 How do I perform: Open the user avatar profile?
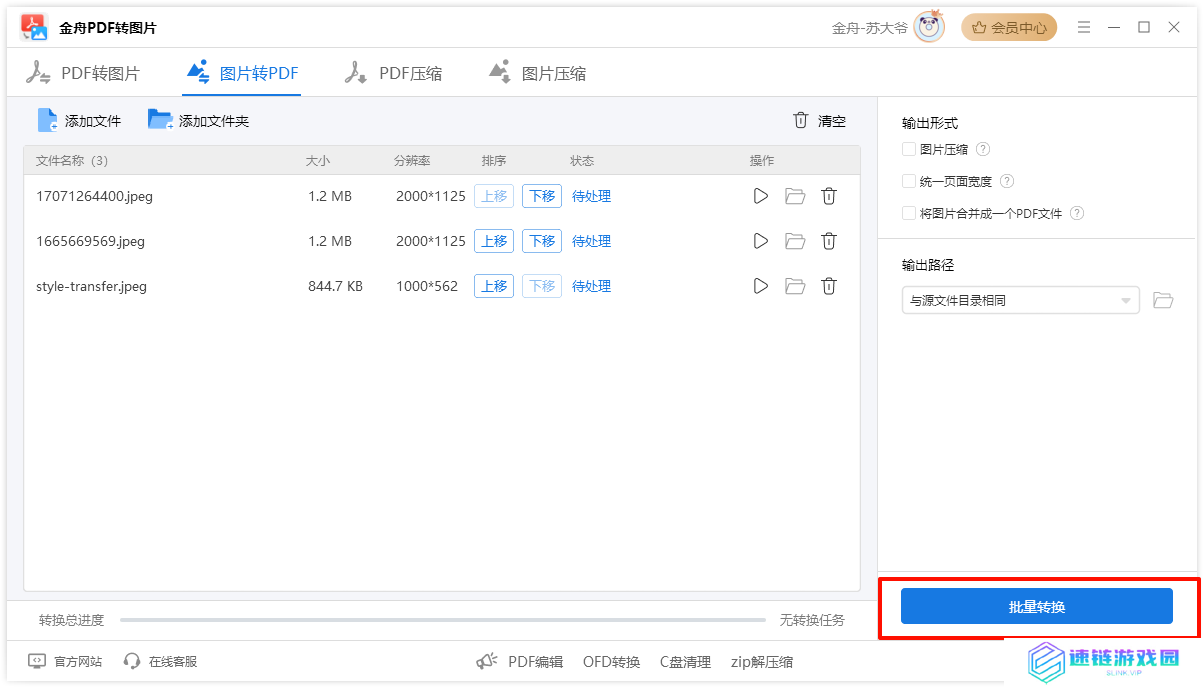click(x=929, y=28)
